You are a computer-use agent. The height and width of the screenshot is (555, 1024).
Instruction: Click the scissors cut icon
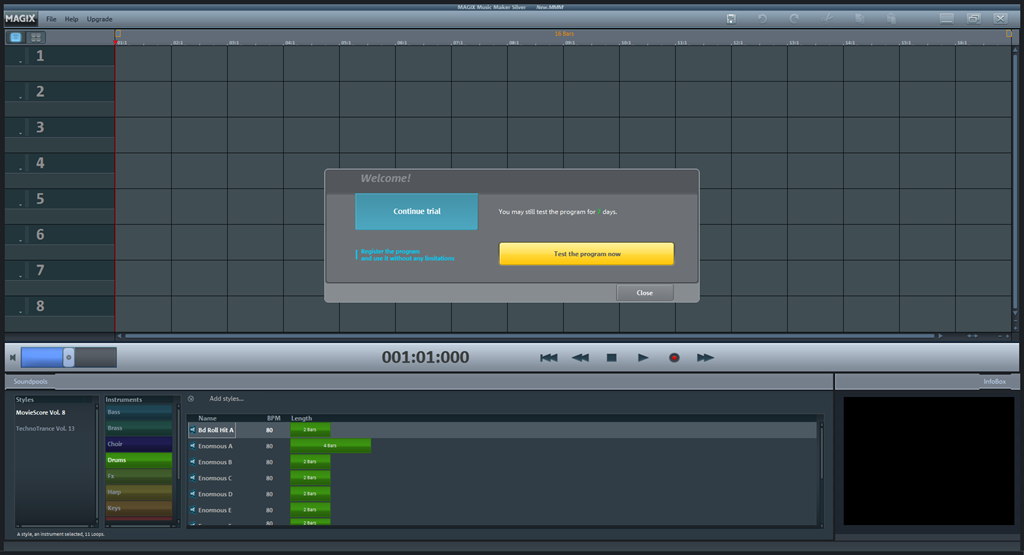[x=827, y=19]
